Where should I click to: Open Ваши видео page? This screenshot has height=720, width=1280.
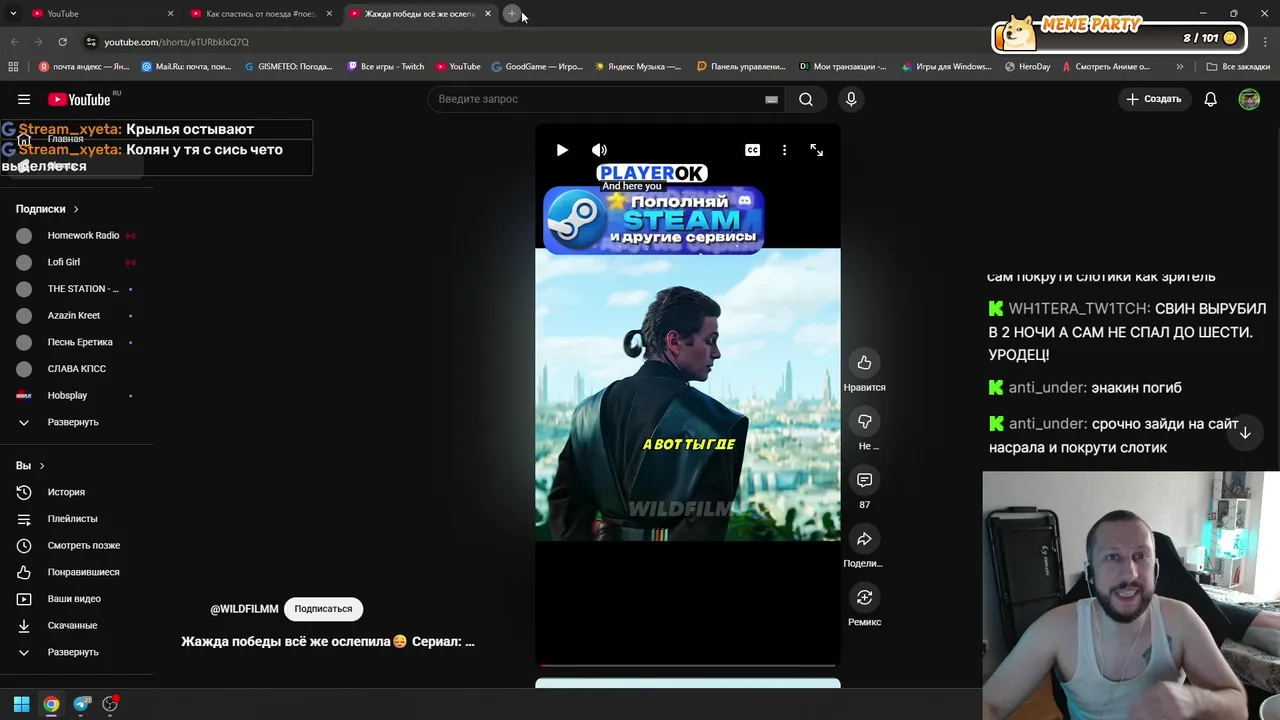[76, 599]
